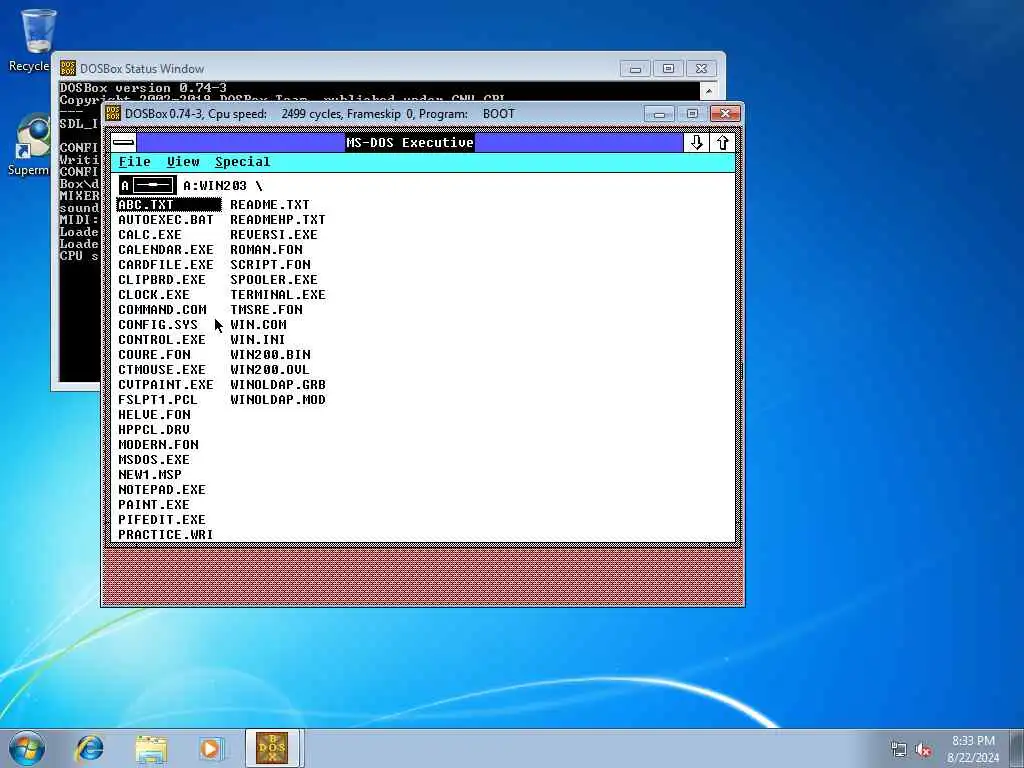The image size is (1024, 768).
Task: Select PRACTICE.WRI file
Action: tap(166, 535)
